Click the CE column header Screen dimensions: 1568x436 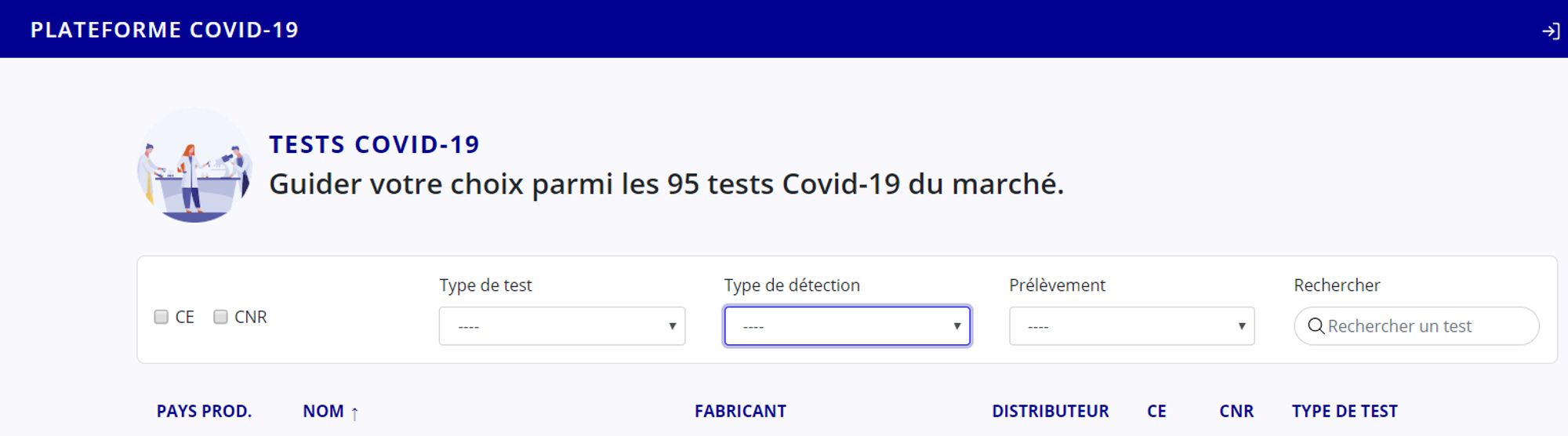click(x=1156, y=412)
